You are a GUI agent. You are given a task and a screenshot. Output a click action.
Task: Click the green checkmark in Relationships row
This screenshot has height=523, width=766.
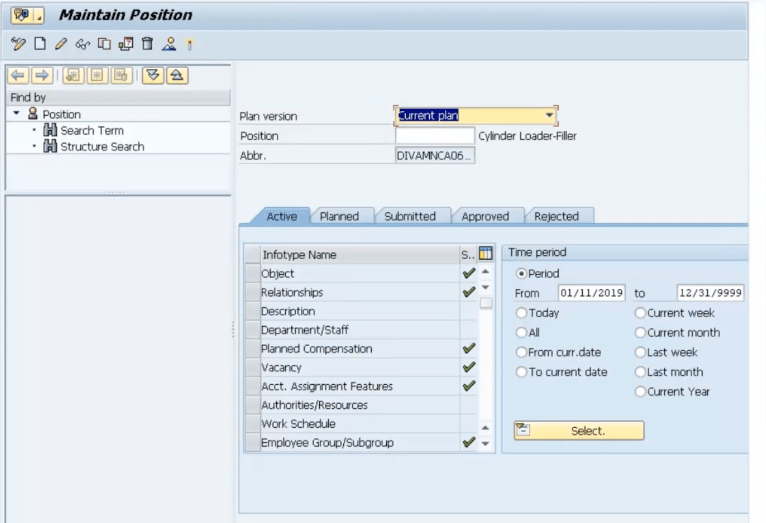coord(469,292)
